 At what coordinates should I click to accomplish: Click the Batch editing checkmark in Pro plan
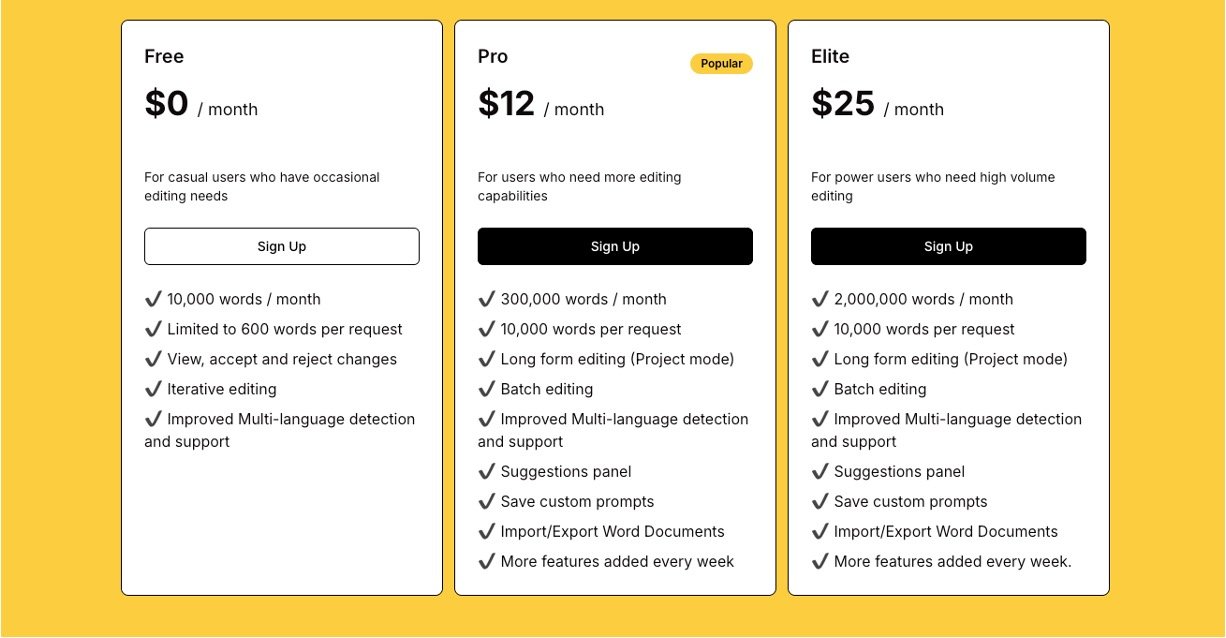click(x=487, y=389)
